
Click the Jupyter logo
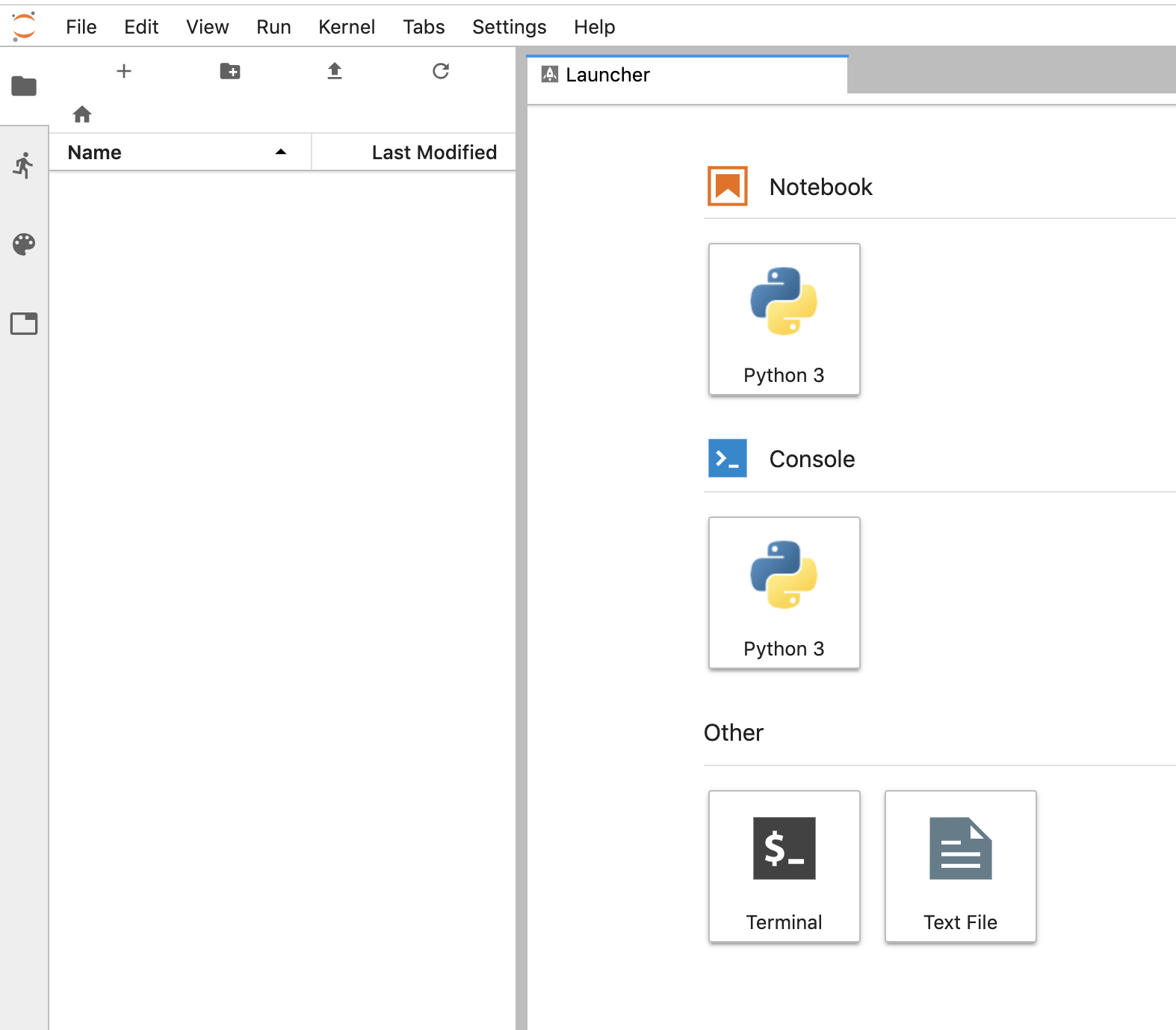click(x=24, y=27)
